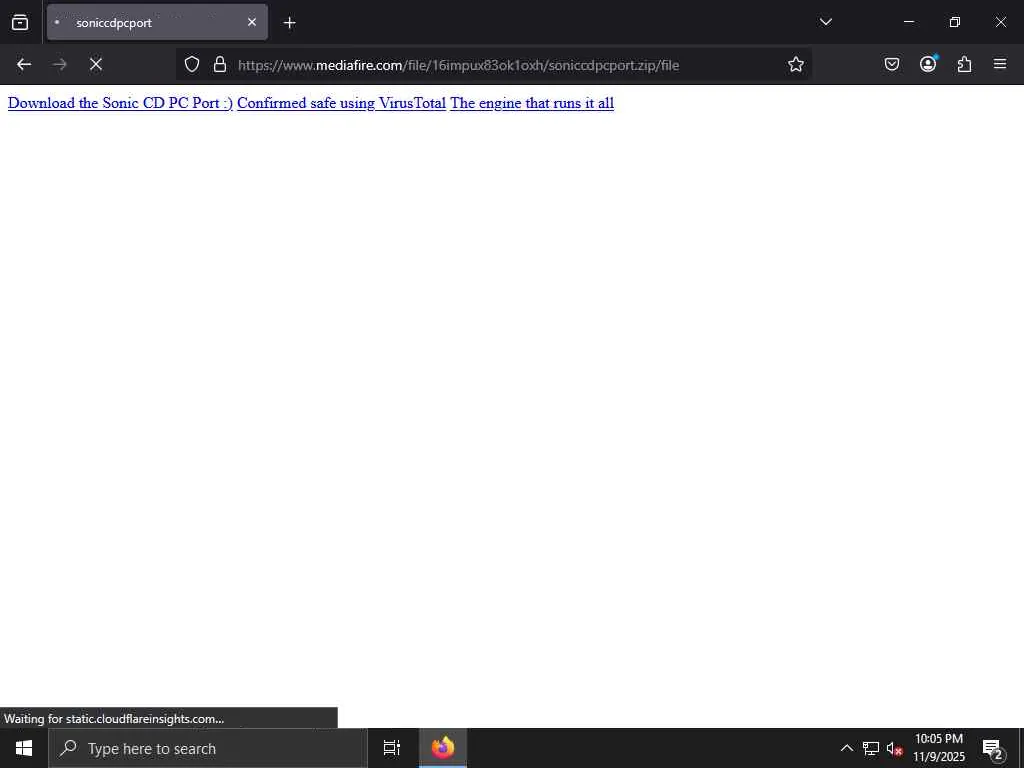Click the Type here to search box
The height and width of the screenshot is (768, 1024).
click(x=208, y=748)
